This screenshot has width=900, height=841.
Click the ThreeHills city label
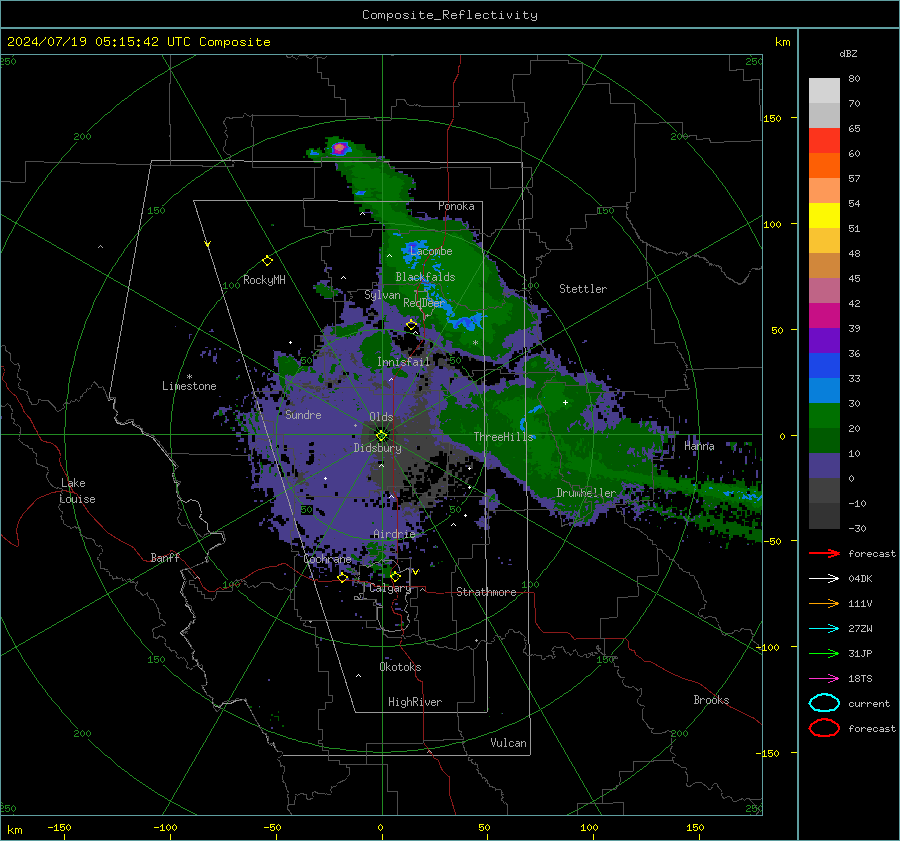pos(503,437)
